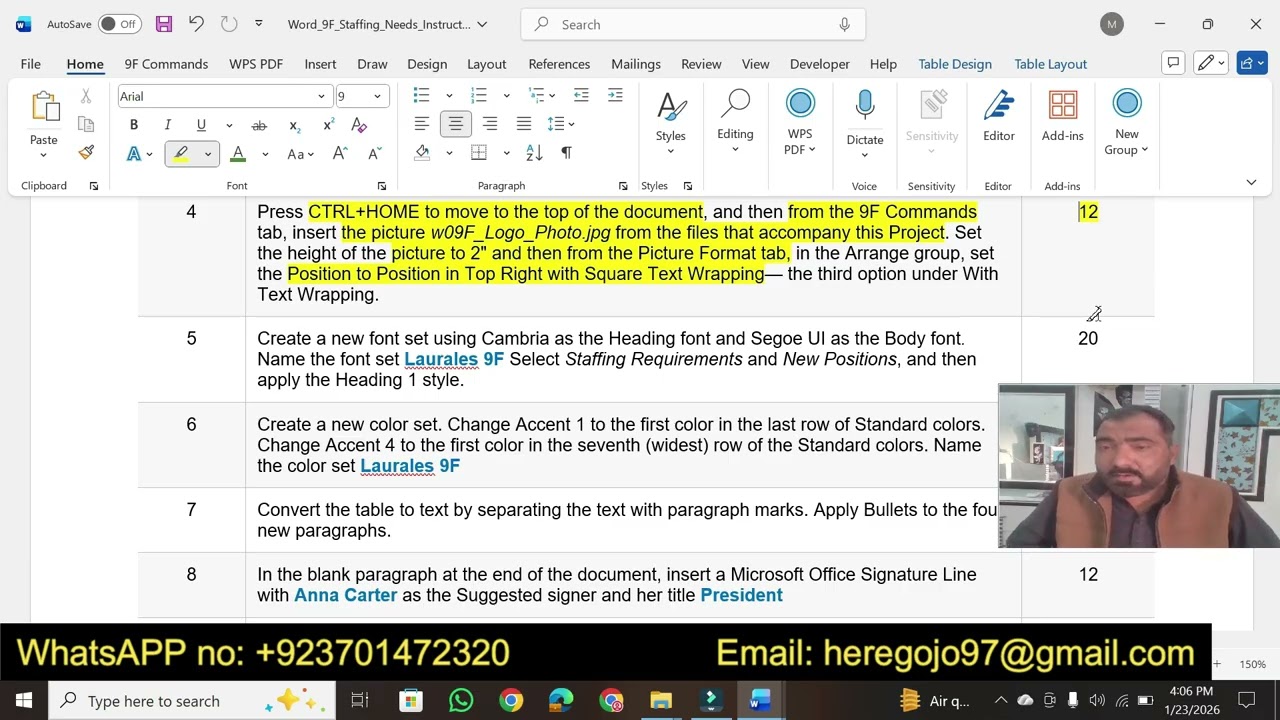Align text right
Viewport: 1280px width, 720px height.
[x=490, y=124]
